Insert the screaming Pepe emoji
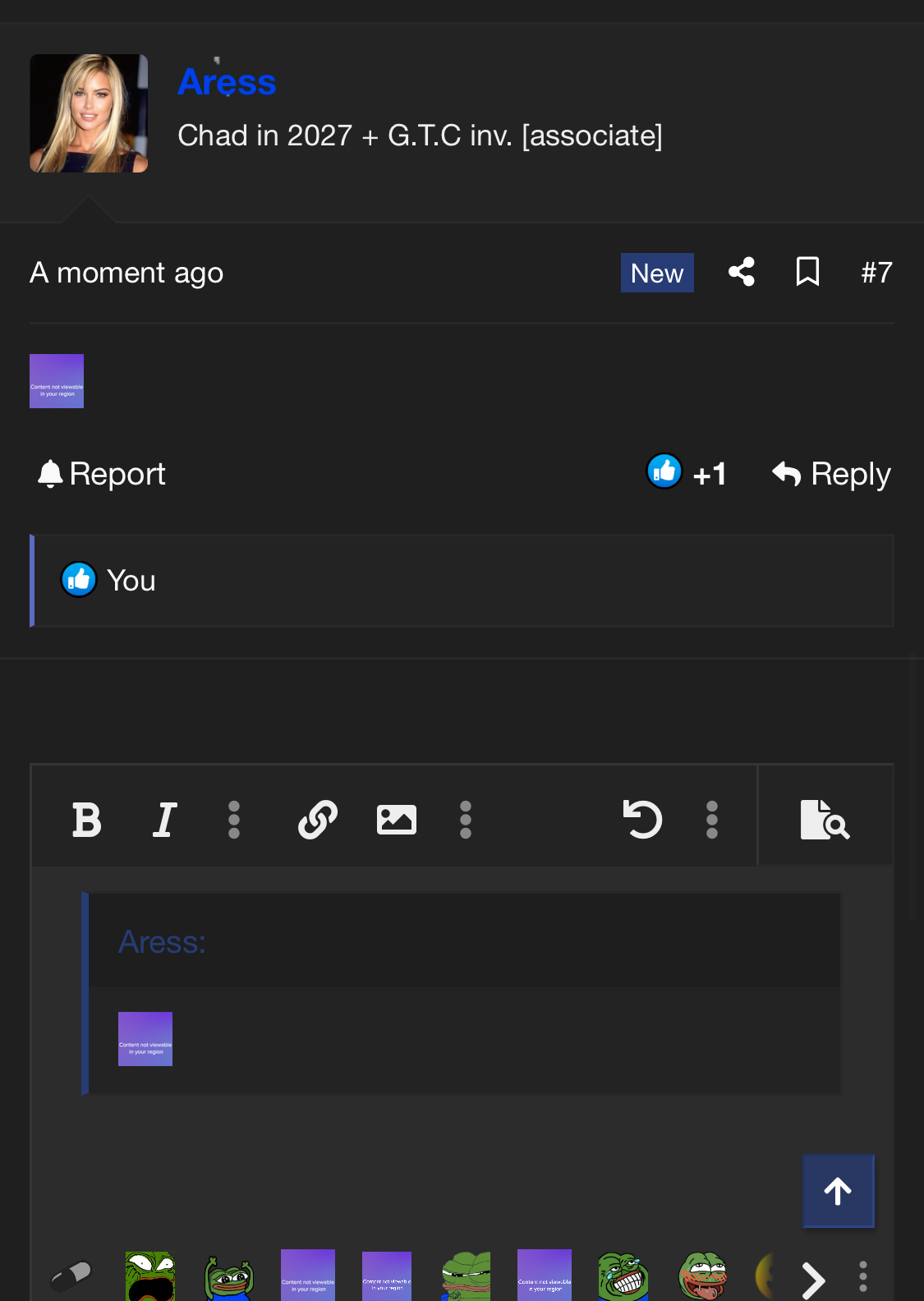This screenshot has height=1301, width=924. point(150,1276)
